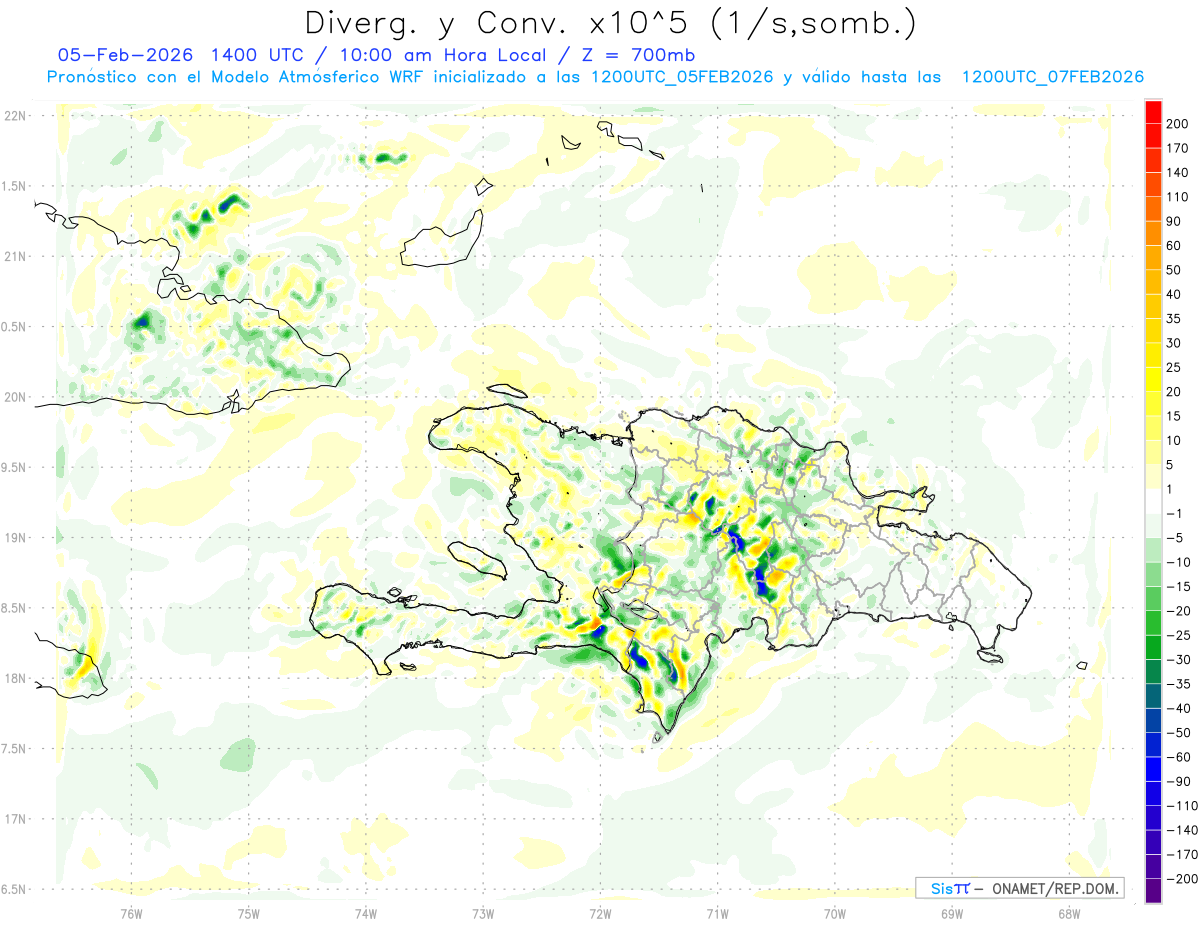Screen dimensions: 1200x927
Task: Select the pale yellow swatch between 5 and 10
Action: coord(1153,453)
